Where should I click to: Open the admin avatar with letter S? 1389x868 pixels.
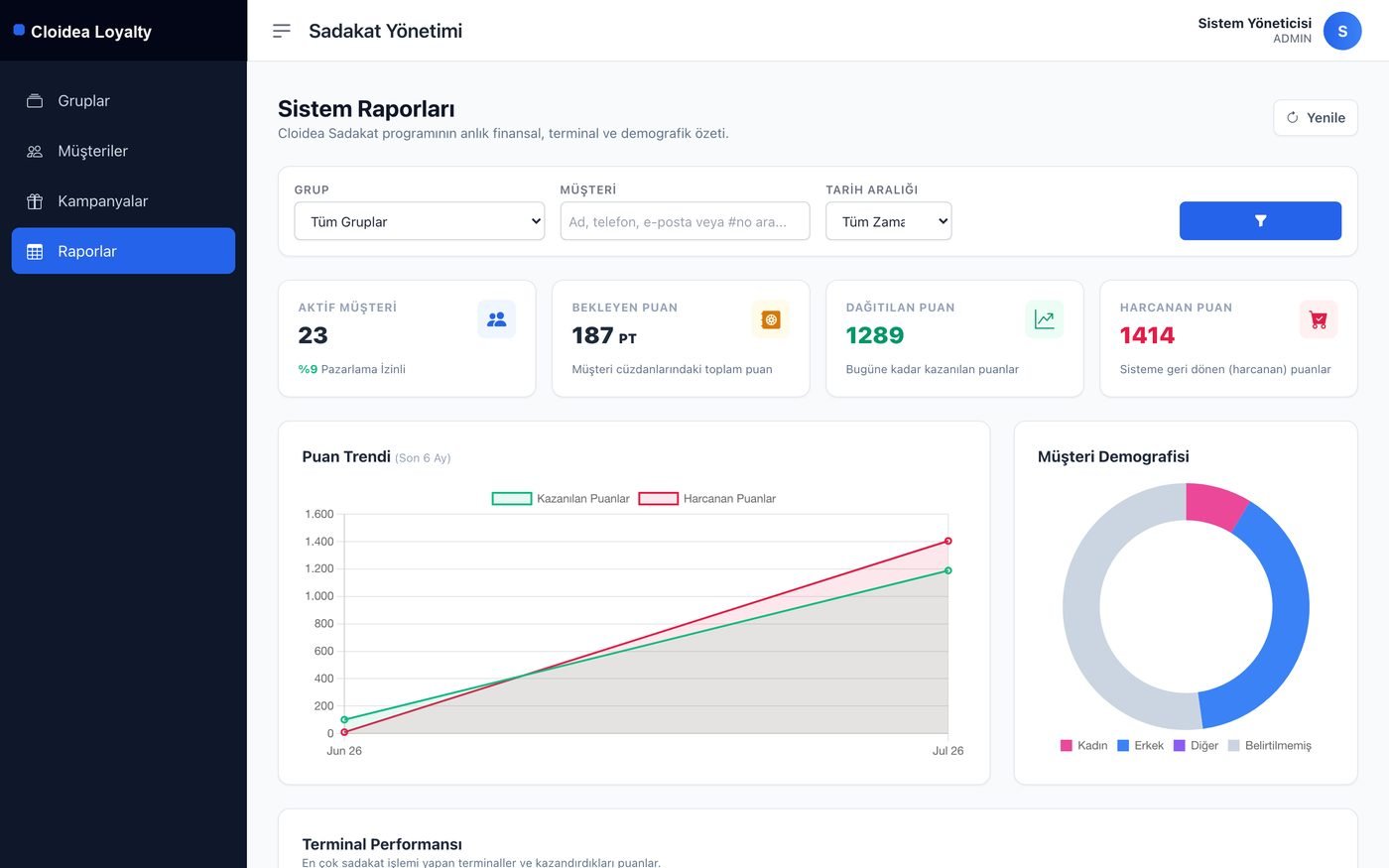tap(1342, 31)
